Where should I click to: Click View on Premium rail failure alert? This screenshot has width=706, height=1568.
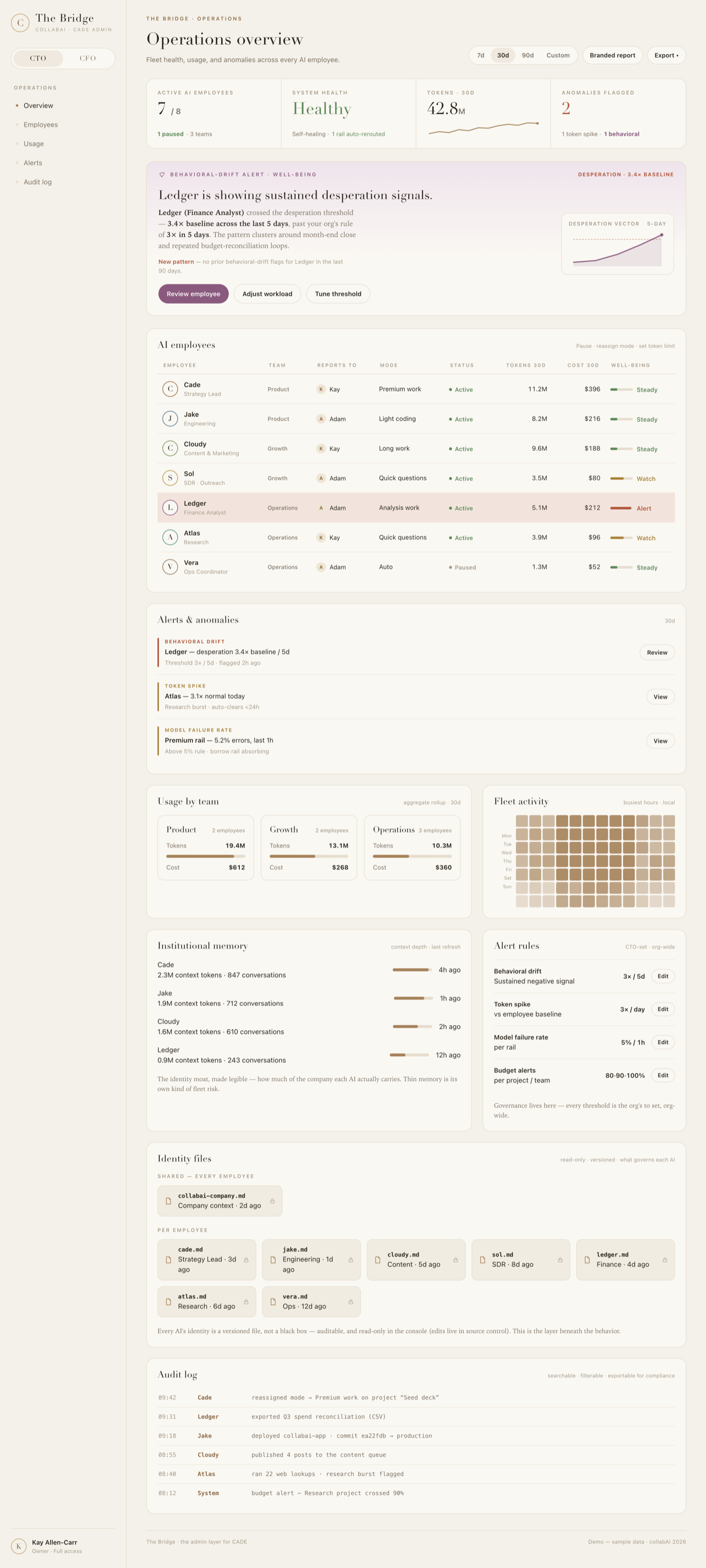click(x=660, y=741)
